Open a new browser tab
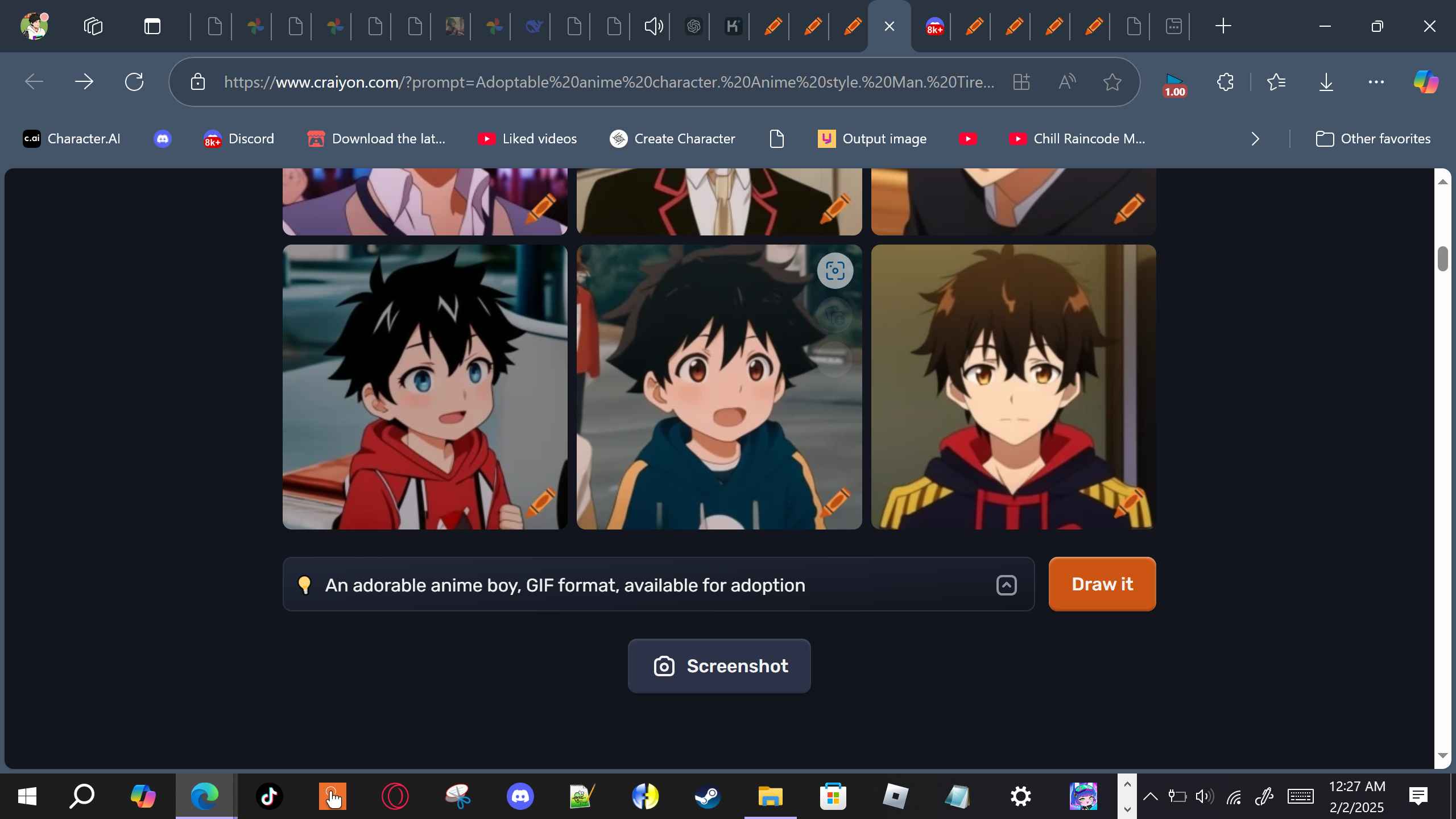This screenshot has width=1456, height=819. (1223, 26)
